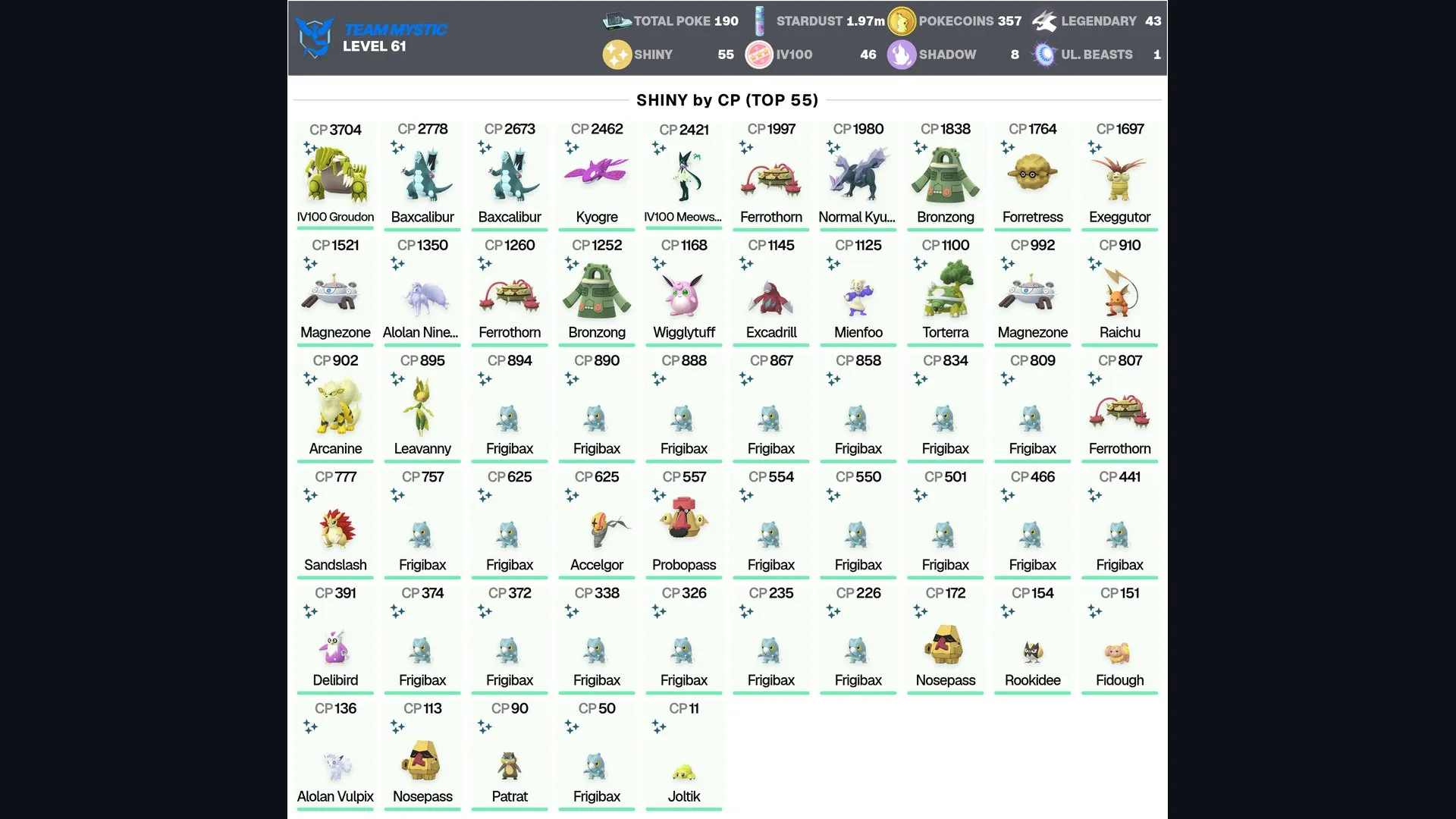1456x819 pixels.
Task: Select the Excadrill CP 1145 sprite
Action: (771, 297)
